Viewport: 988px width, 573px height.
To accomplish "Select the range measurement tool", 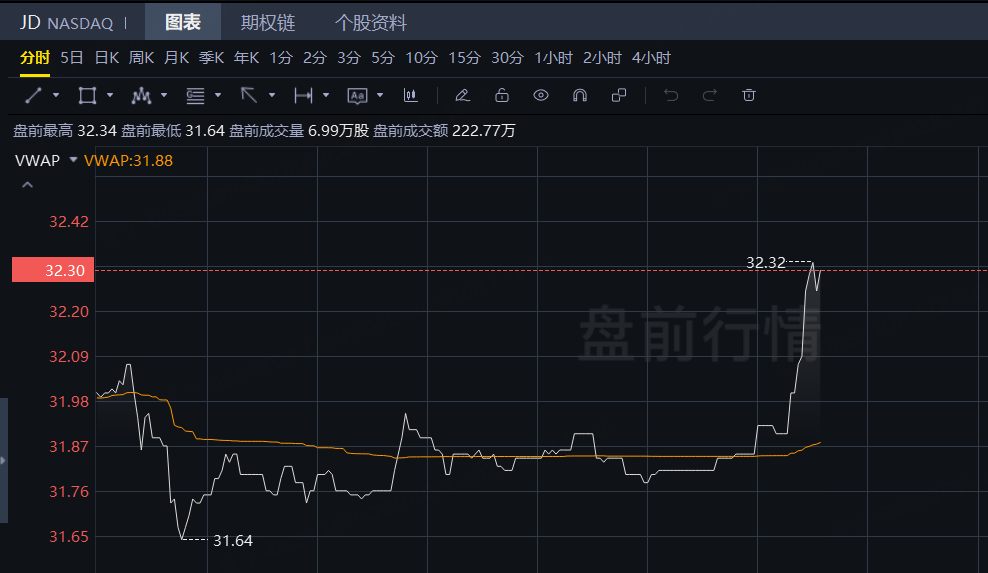I will (303, 95).
